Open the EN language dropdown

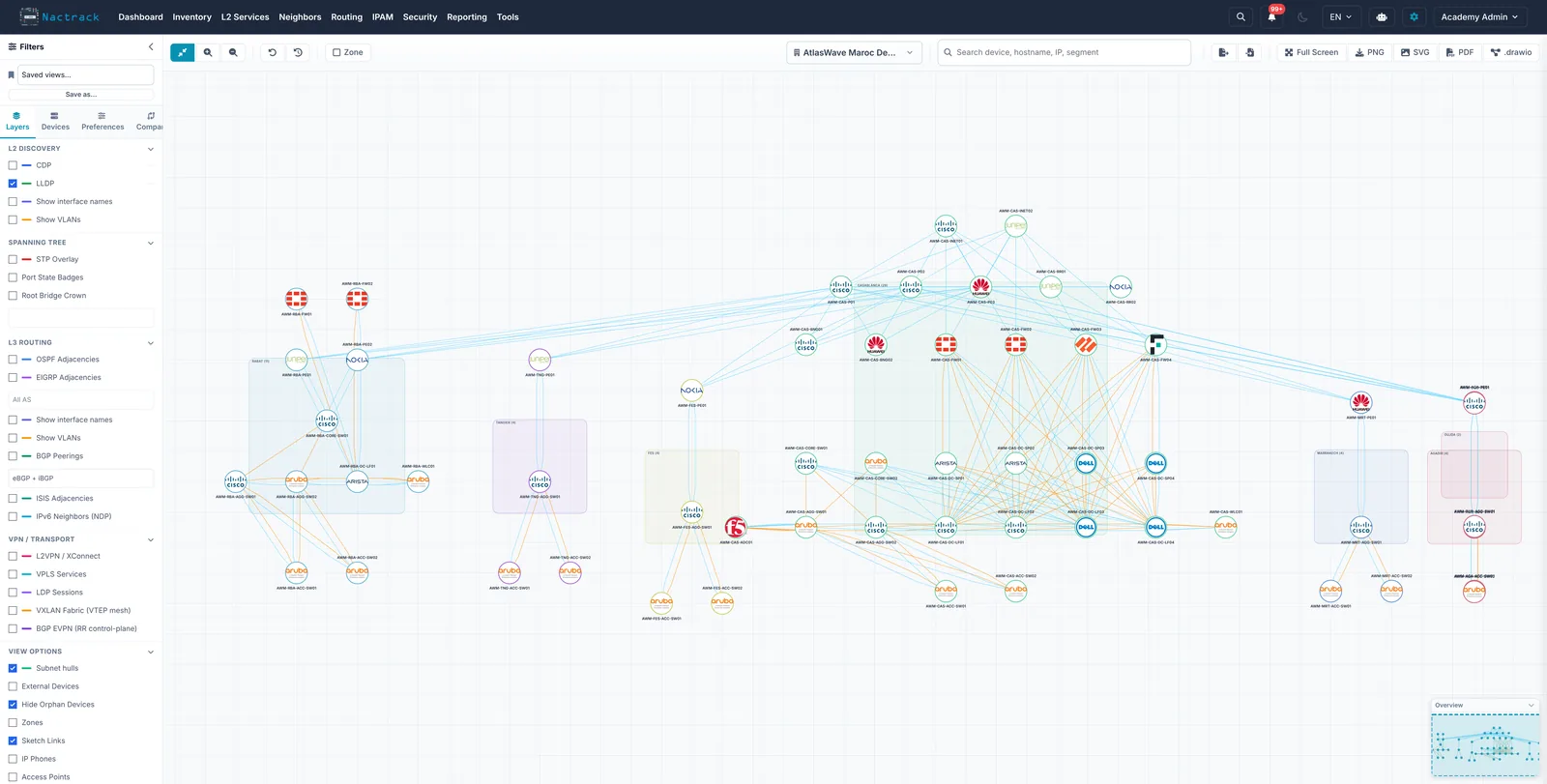1341,16
